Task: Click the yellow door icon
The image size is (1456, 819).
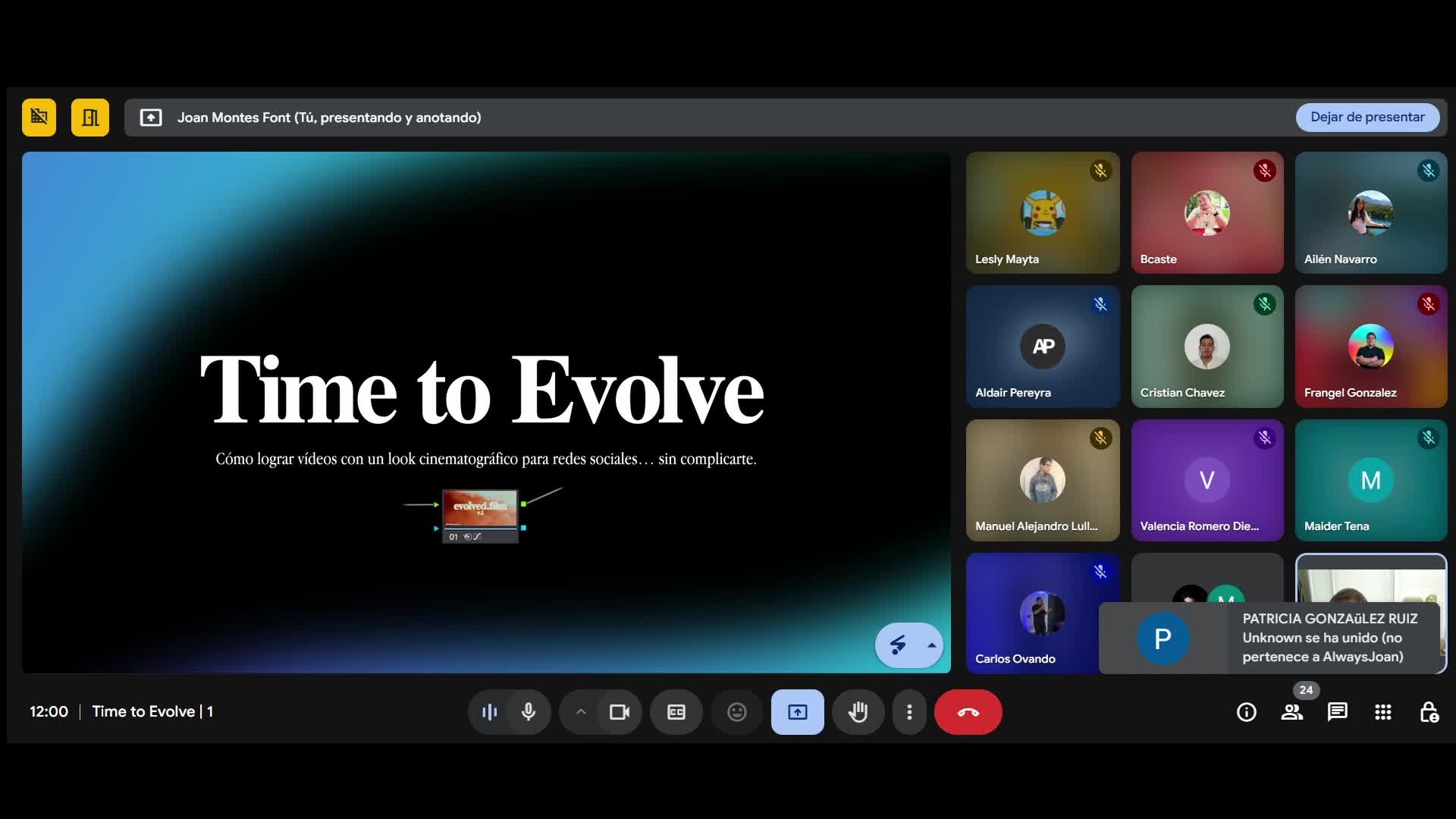Action: tap(90, 118)
